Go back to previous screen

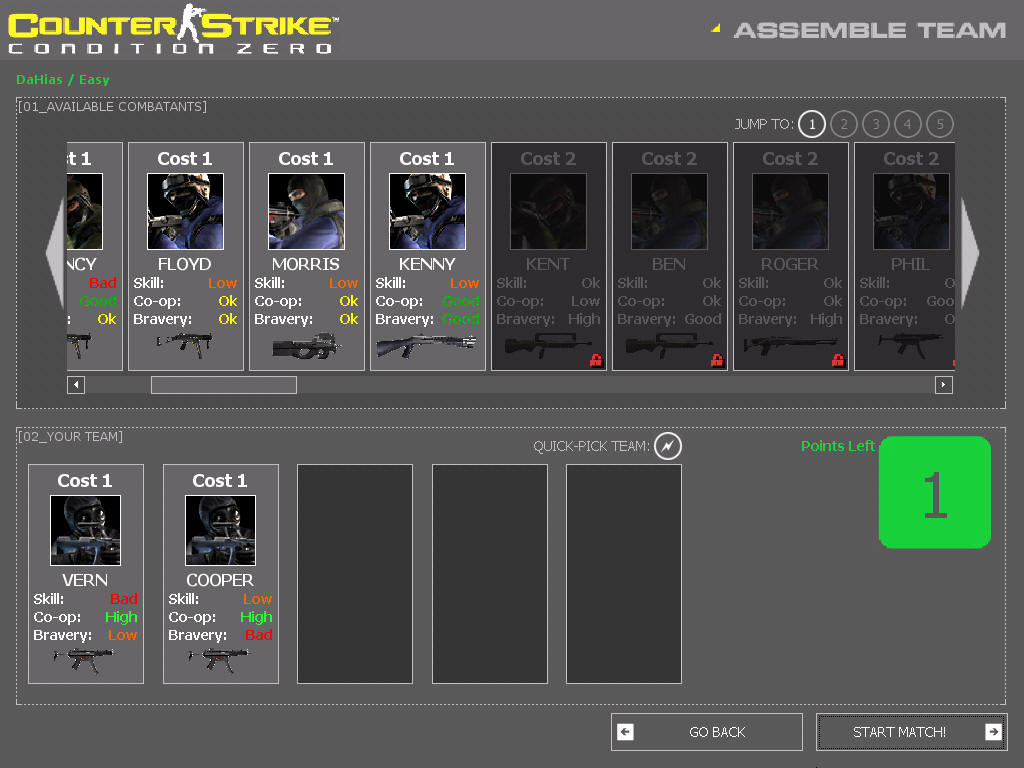(707, 732)
